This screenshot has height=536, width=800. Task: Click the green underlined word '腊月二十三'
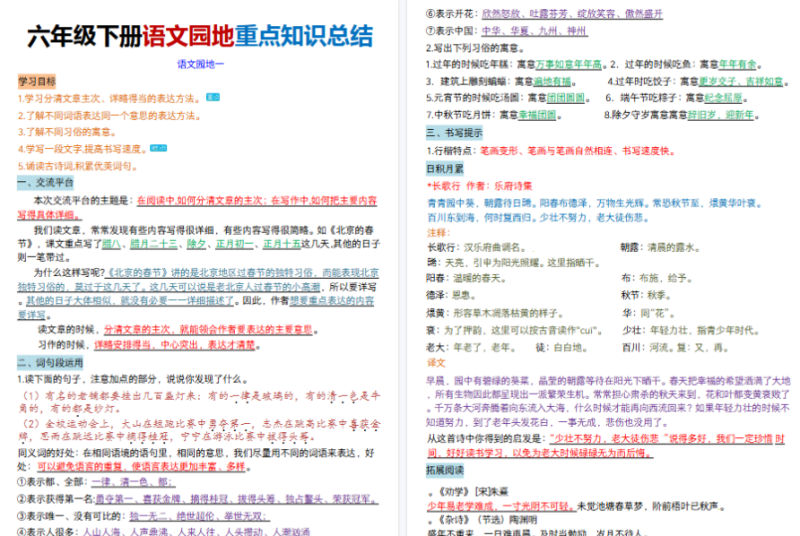[154, 244]
